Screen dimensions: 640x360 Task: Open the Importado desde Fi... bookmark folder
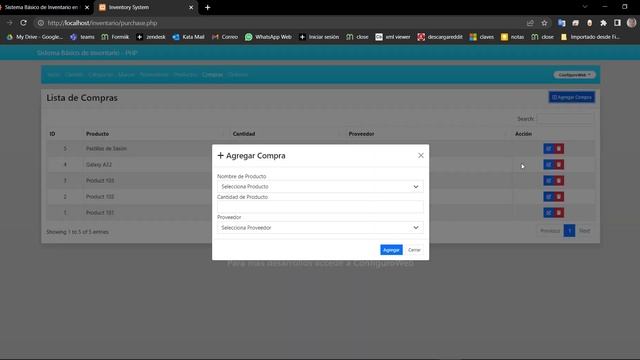(590, 37)
